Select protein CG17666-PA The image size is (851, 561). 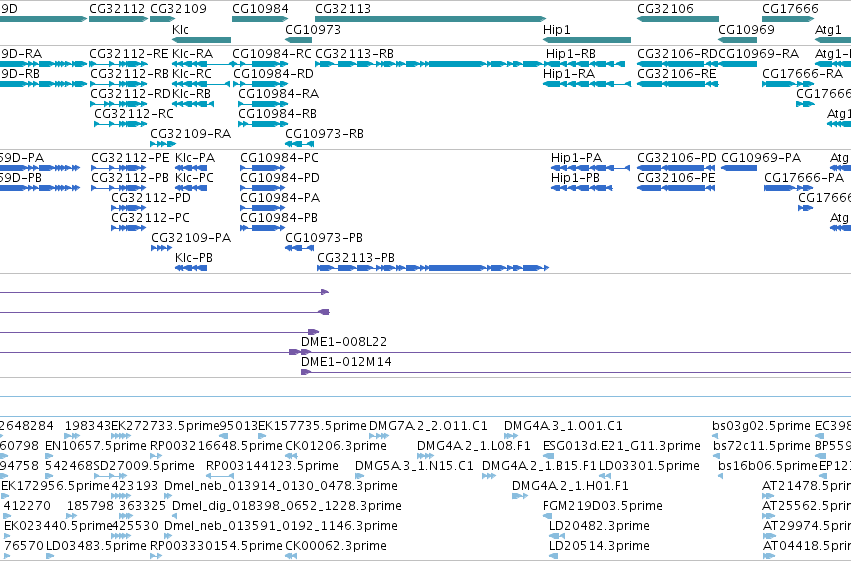tap(804, 178)
